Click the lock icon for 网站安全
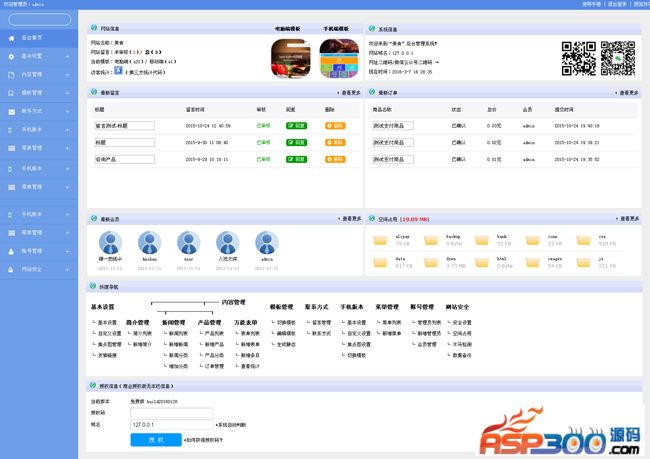The image size is (650, 459). click(x=11, y=269)
